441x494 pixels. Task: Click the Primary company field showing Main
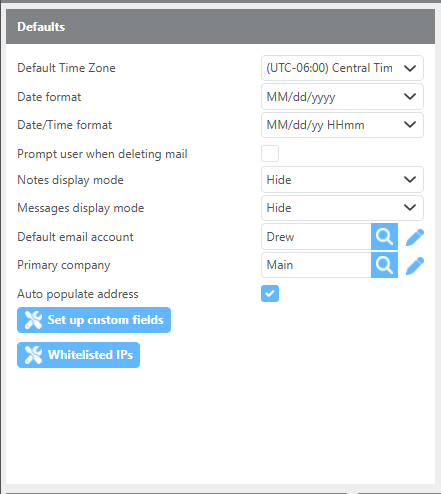pyautogui.click(x=316, y=265)
